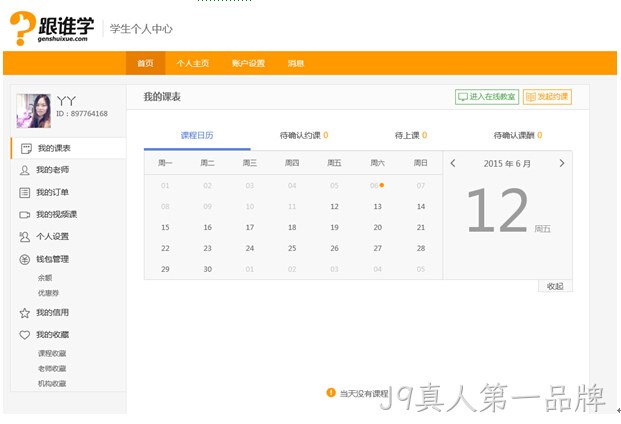
Task: Click the YY profile avatar photo
Action: pos(34,111)
